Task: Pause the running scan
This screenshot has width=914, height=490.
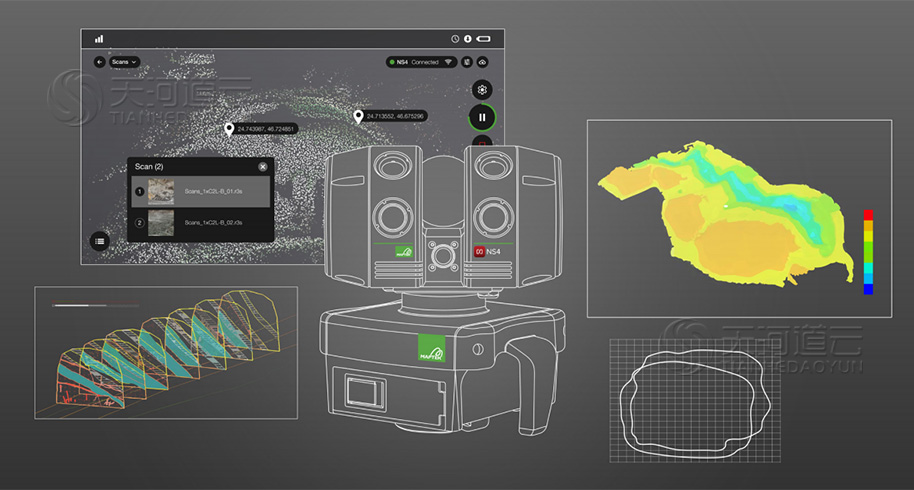Action: (482, 117)
